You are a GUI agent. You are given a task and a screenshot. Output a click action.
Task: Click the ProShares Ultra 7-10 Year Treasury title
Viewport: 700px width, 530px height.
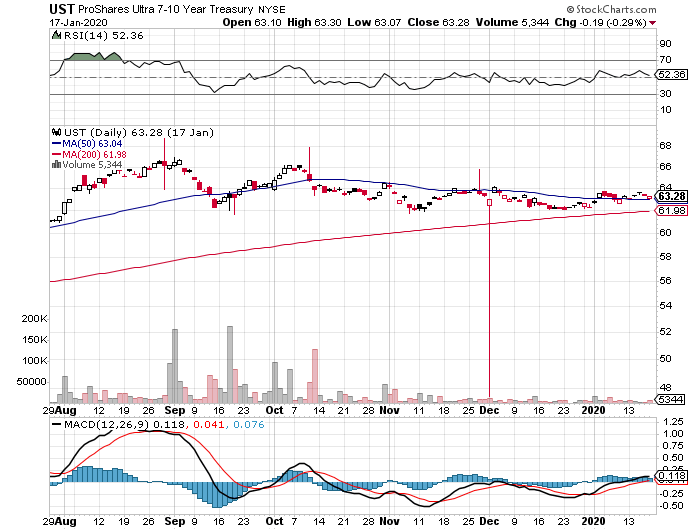[166, 9]
